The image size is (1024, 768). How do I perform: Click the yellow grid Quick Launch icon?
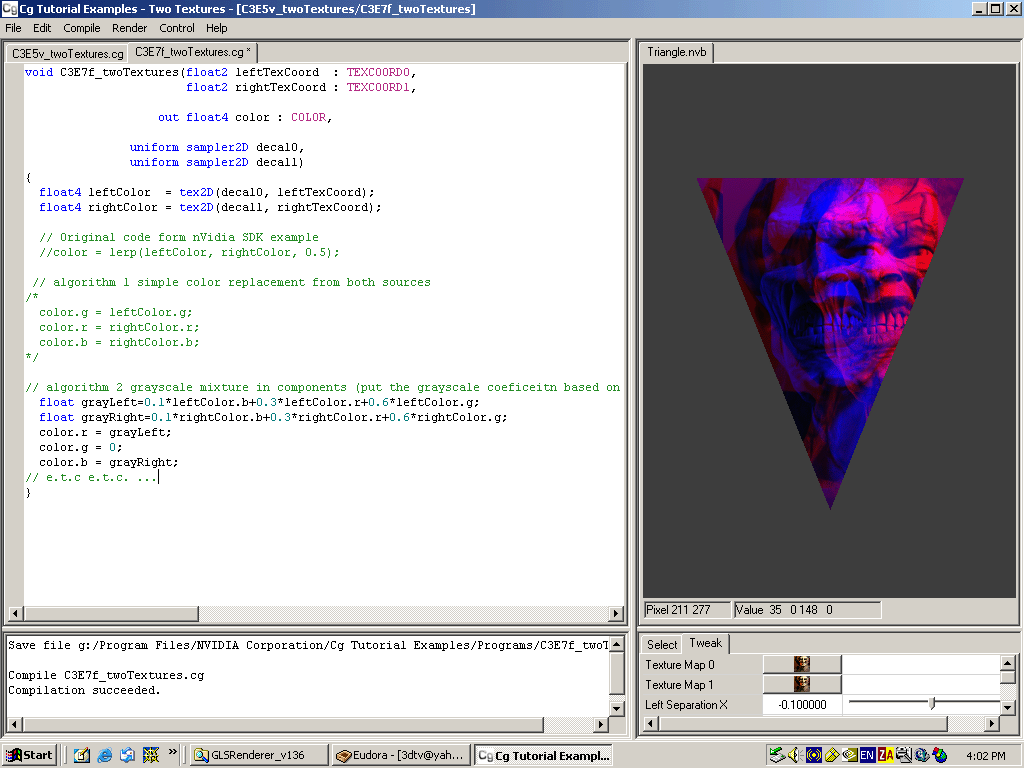click(x=151, y=755)
